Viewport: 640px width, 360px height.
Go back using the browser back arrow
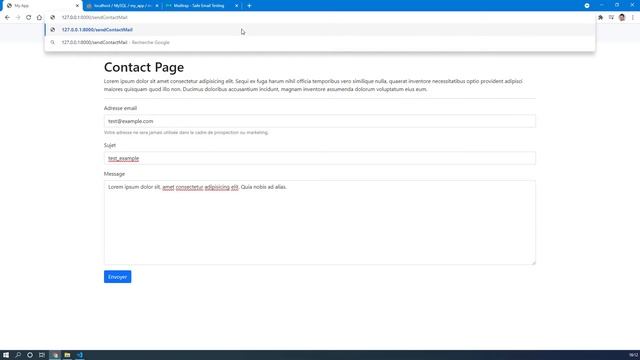point(7,18)
